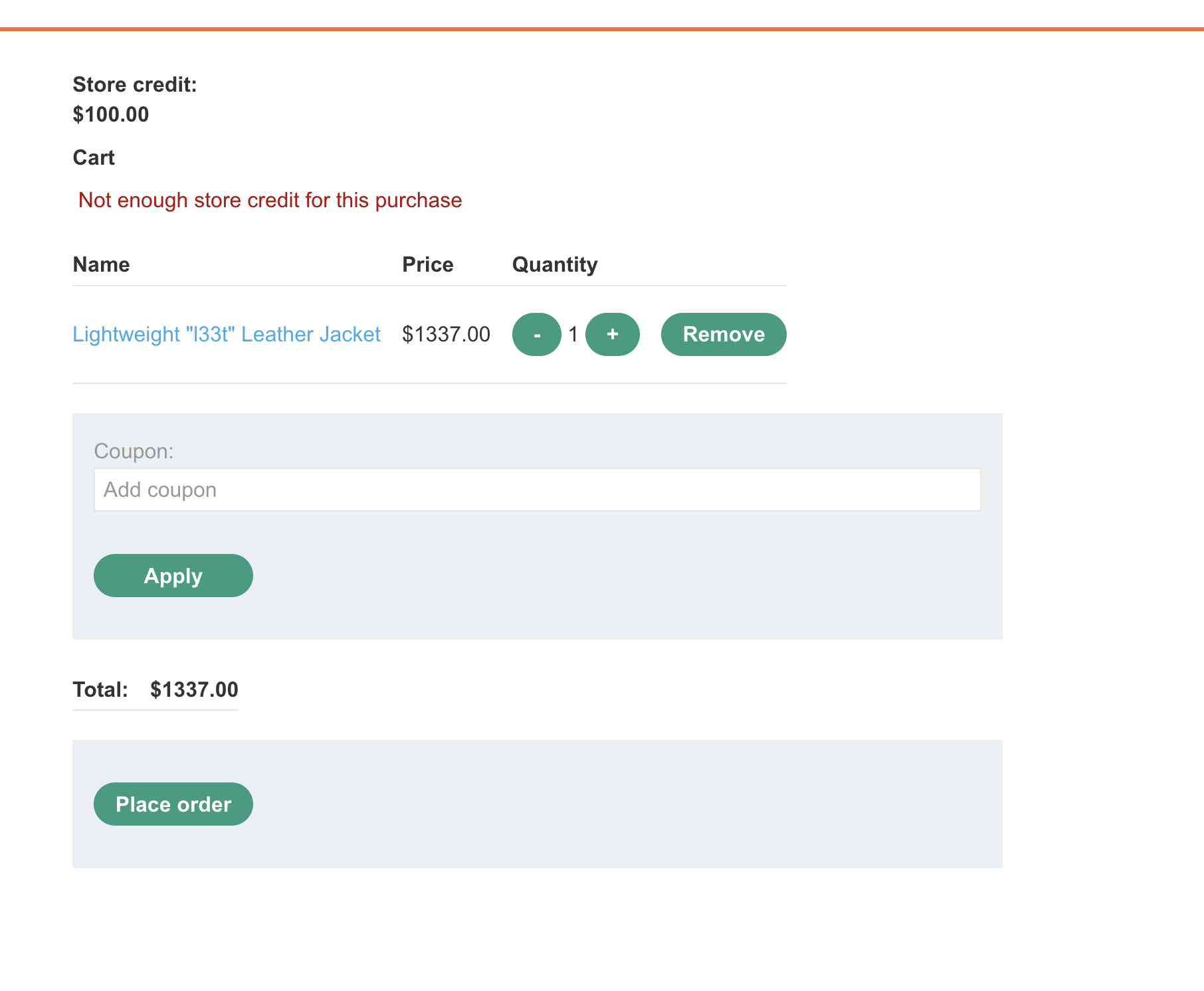Image resolution: width=1204 pixels, height=991 pixels.
Task: Focus the Add coupon input field
Action: point(537,490)
